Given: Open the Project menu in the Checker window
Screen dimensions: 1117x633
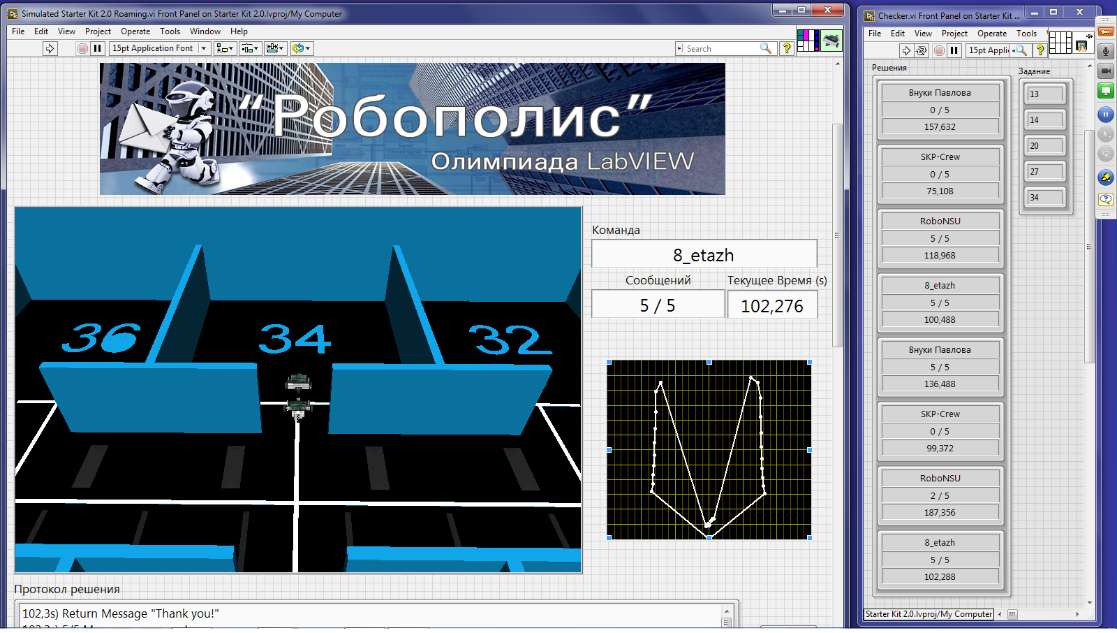Looking at the screenshot, I should 954,33.
